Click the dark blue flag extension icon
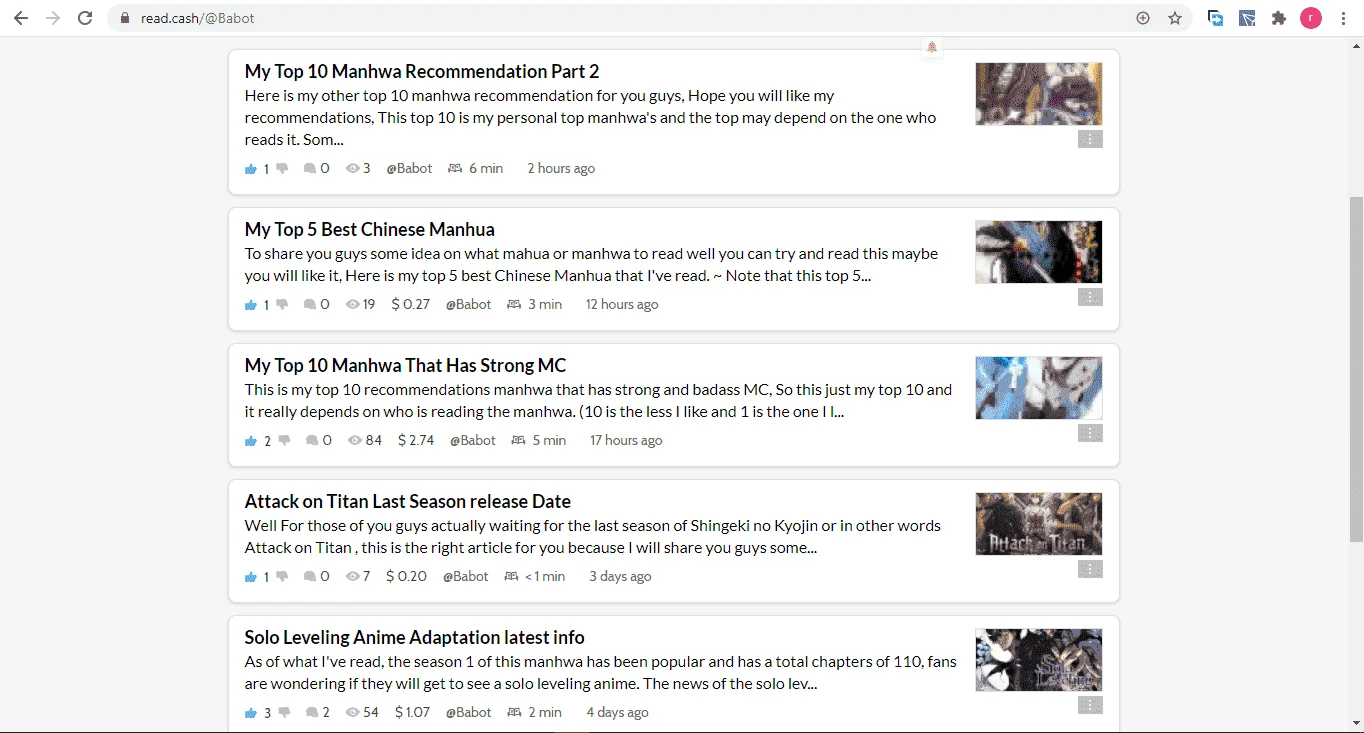The height and width of the screenshot is (733, 1364). tap(1247, 18)
